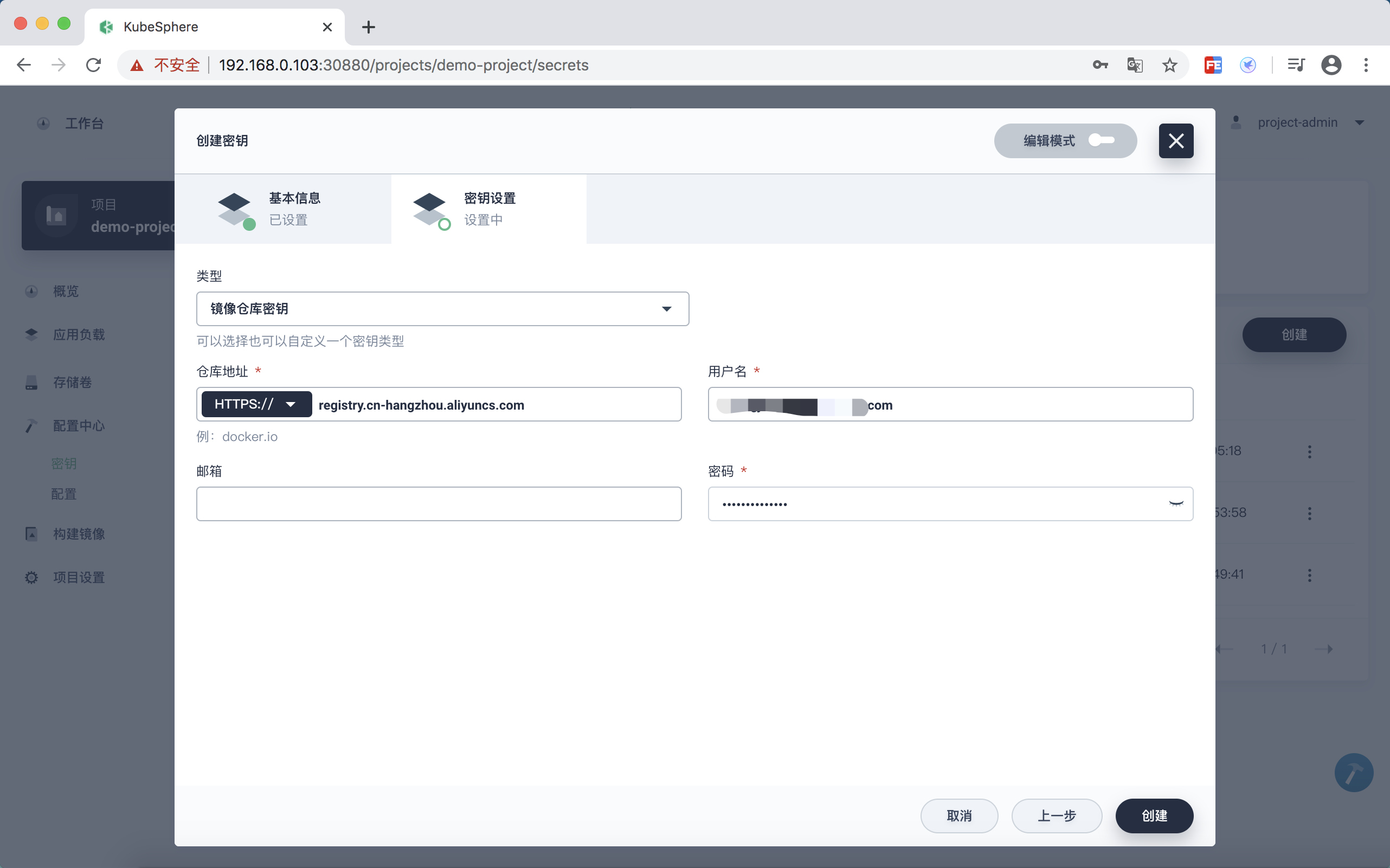Viewport: 1390px width, 868px height.
Task: Bookmark this page with the star icon
Action: pos(1169,65)
